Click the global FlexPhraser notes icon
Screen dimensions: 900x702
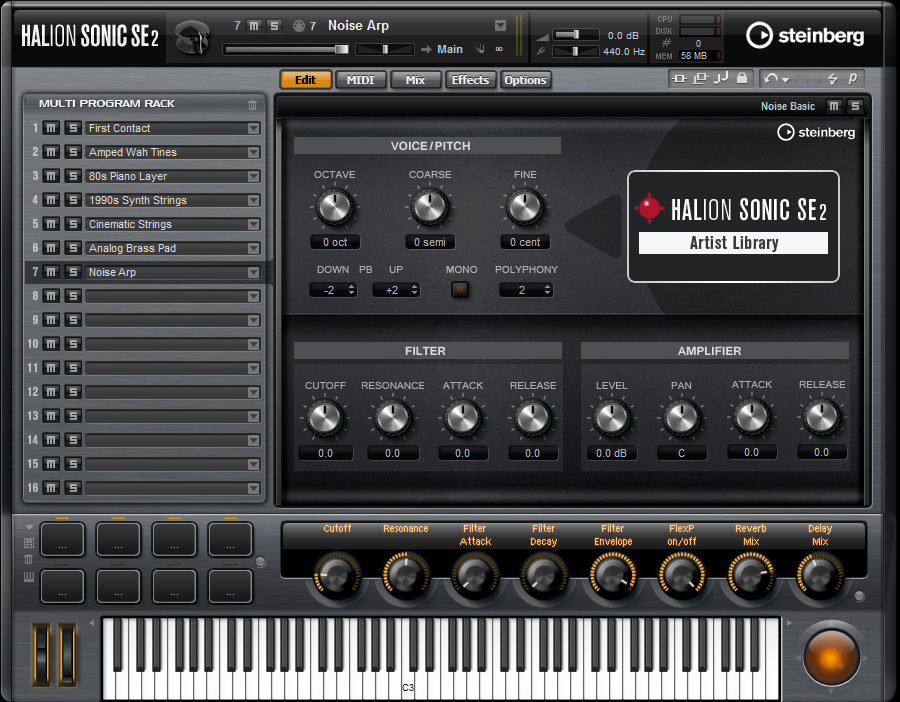click(x=721, y=79)
